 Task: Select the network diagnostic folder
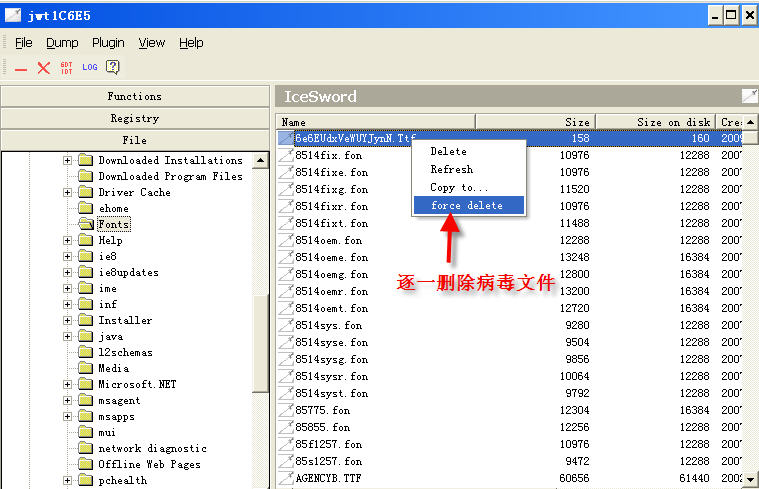tap(152, 448)
